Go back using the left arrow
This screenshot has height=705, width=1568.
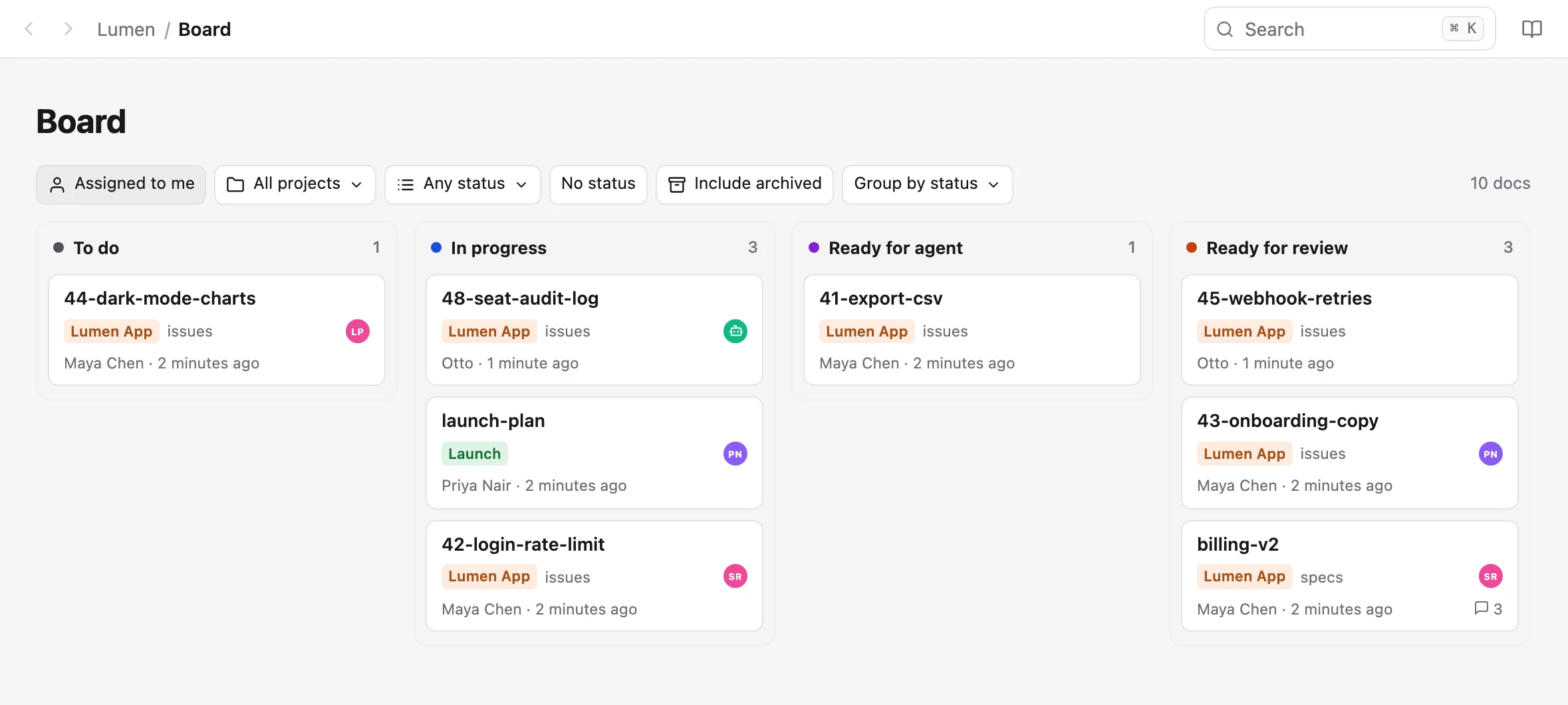(x=29, y=29)
